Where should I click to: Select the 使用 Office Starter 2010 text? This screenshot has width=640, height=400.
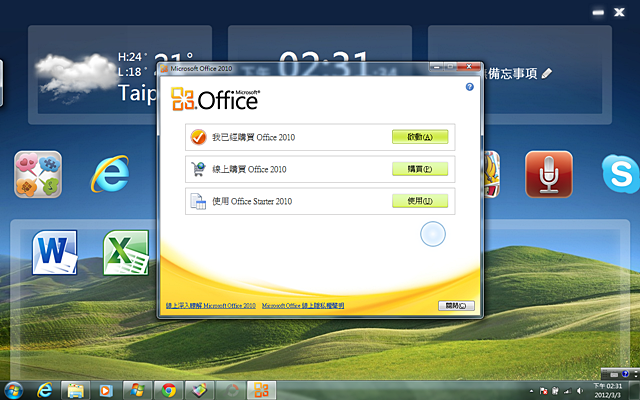pyautogui.click(x=252, y=201)
